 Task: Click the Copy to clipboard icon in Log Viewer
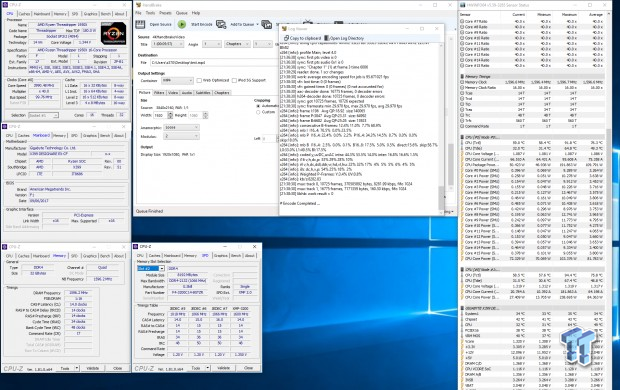point(286,38)
